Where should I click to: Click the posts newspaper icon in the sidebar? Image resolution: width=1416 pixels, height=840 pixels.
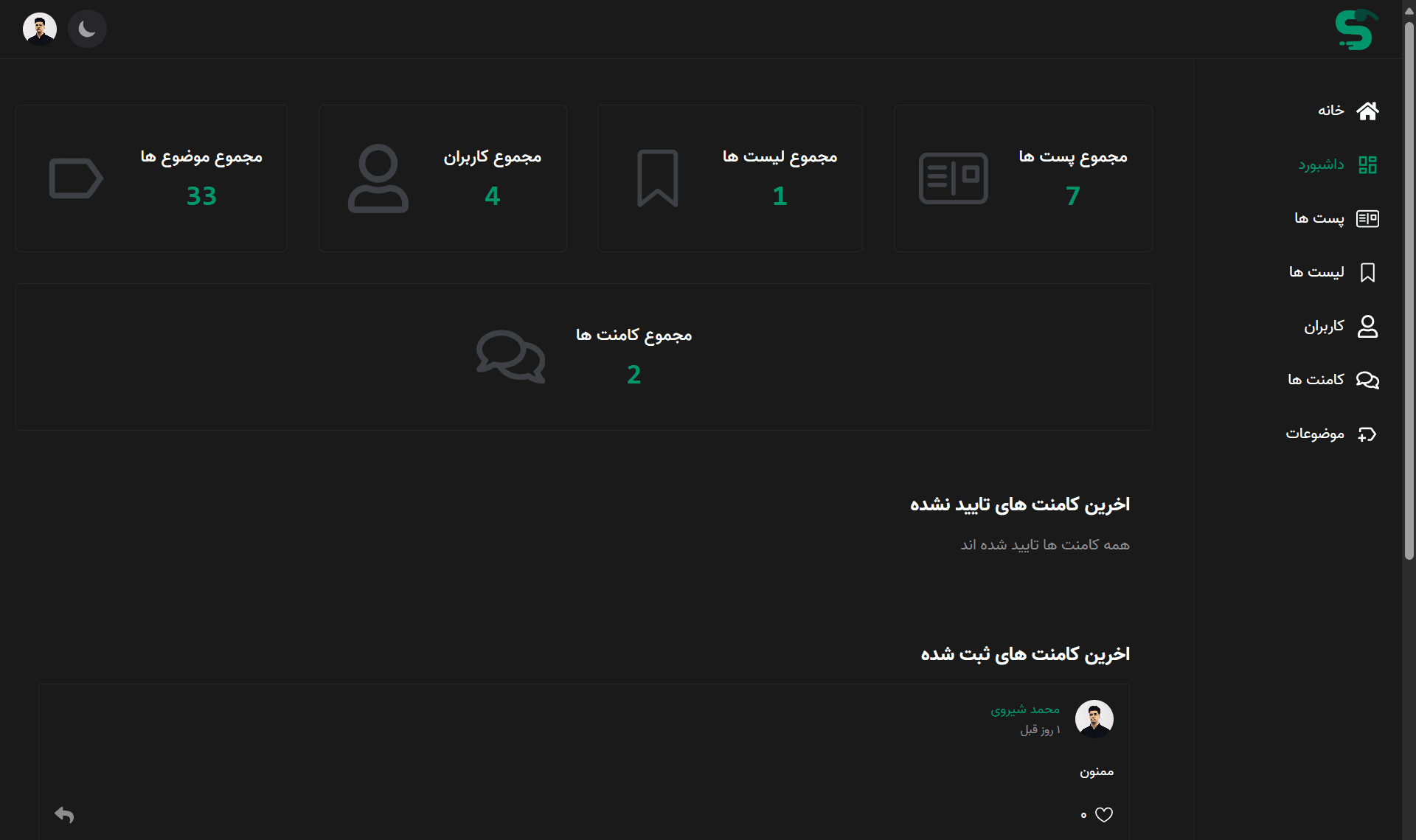[x=1367, y=218]
